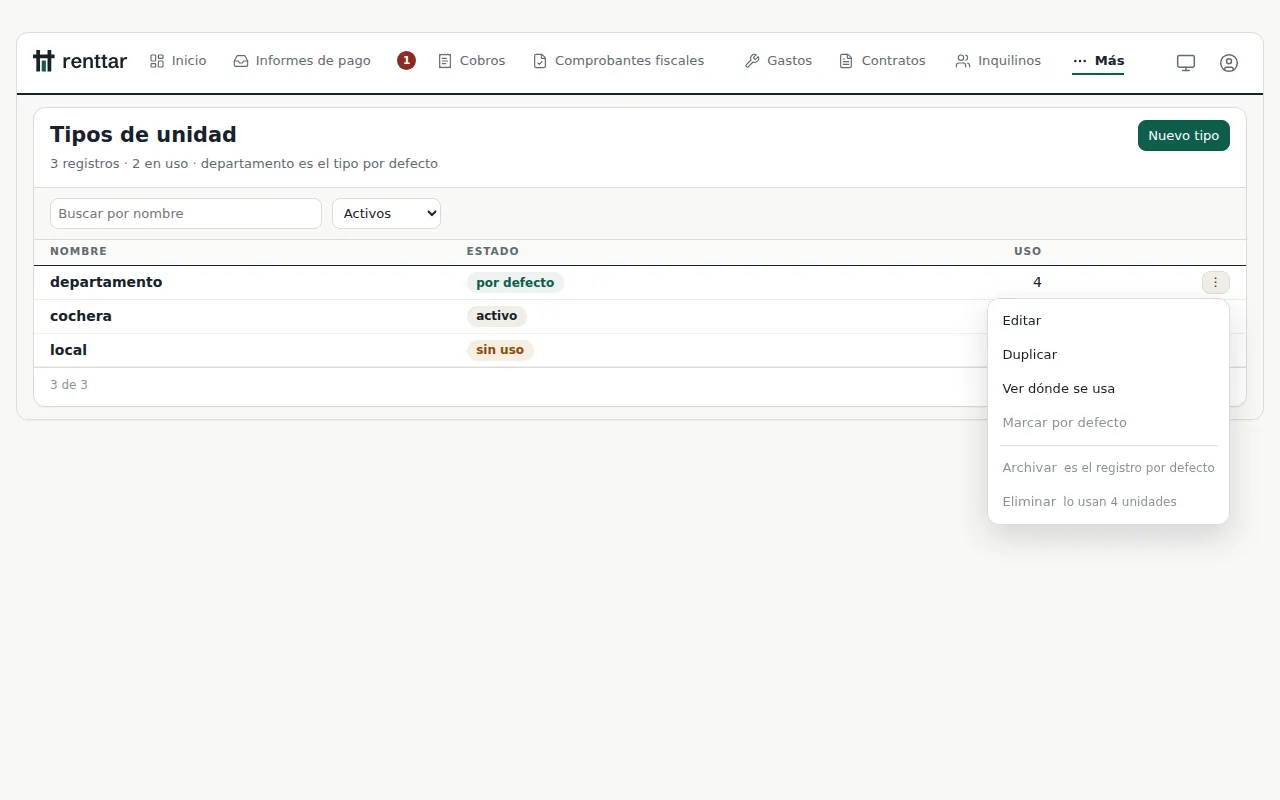Click the '3 de 3' record count

[69, 385]
